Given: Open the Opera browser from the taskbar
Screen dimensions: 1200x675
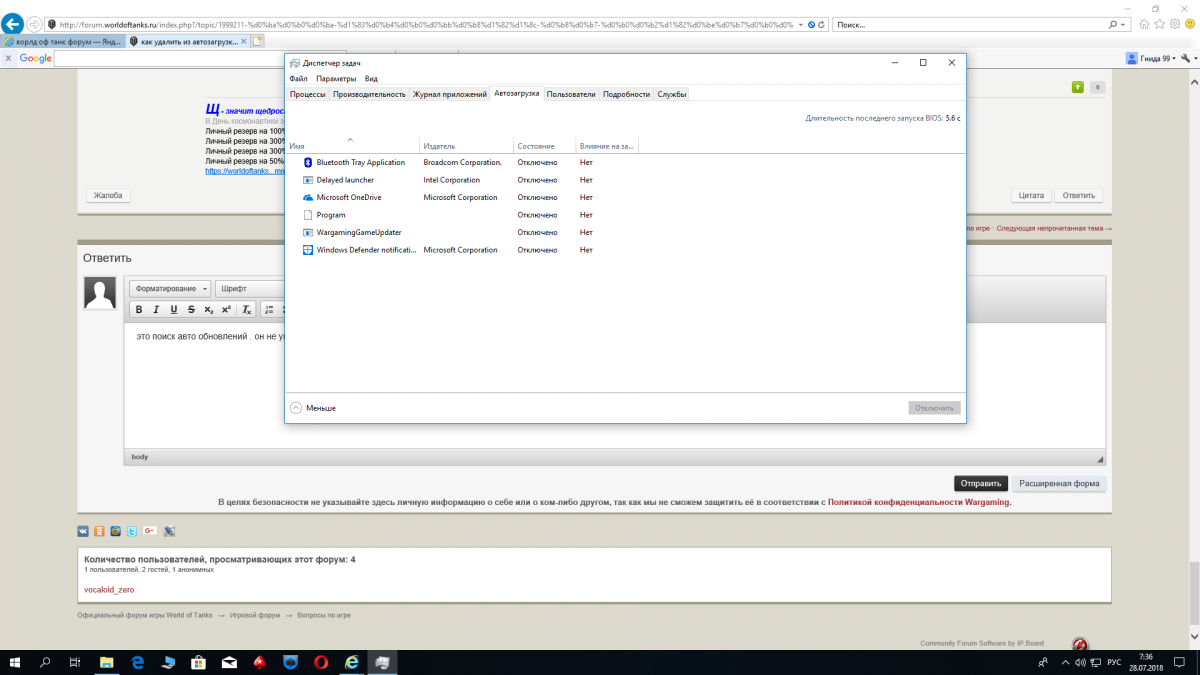Looking at the screenshot, I should [321, 662].
